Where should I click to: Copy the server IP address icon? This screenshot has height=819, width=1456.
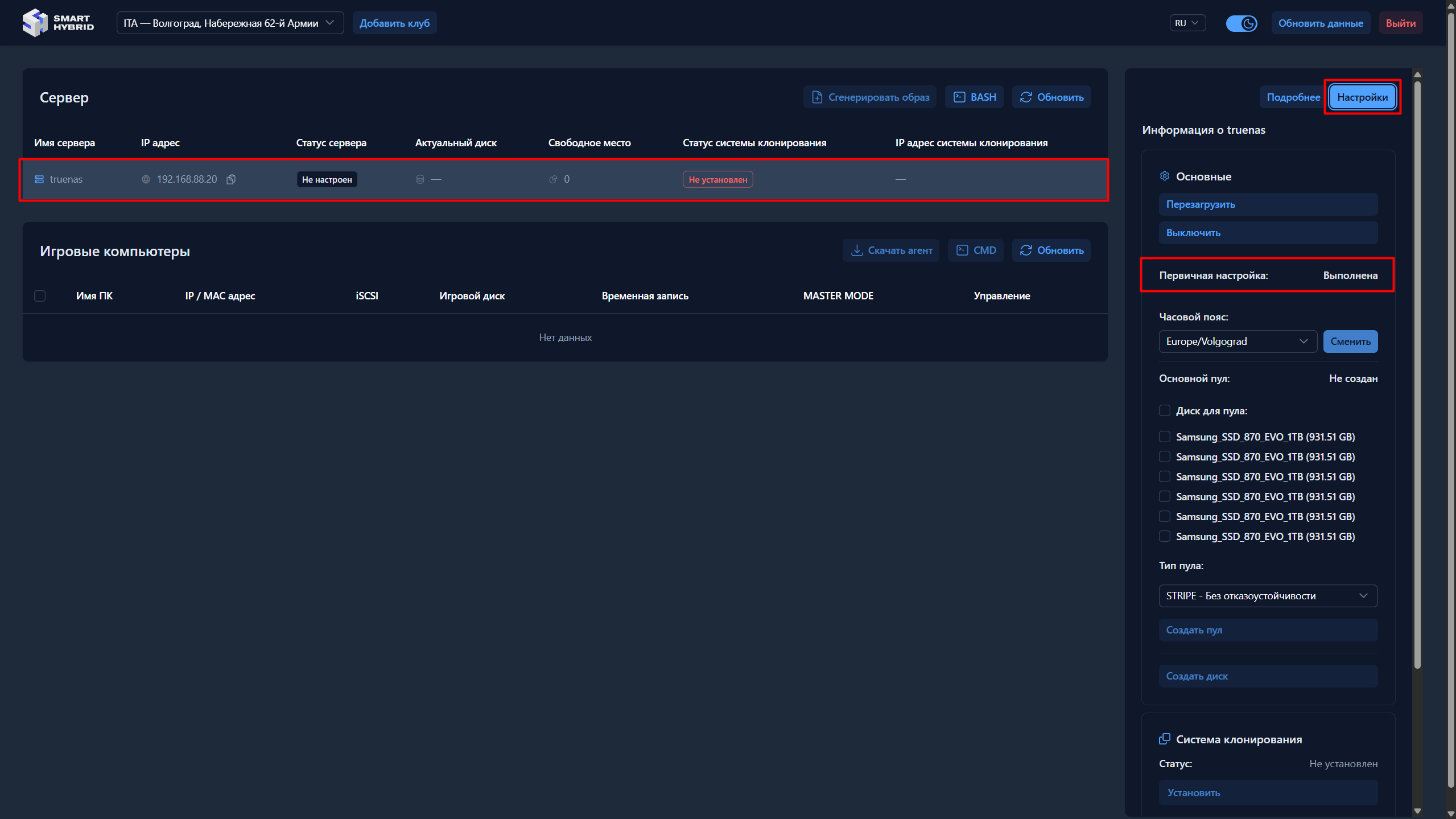231,179
